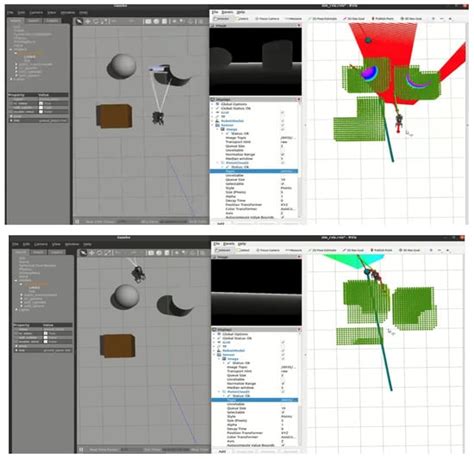This screenshot has width=474, height=459.
Task: Activate the scale tool in upper Gazebo toolbar
Action: point(104,21)
